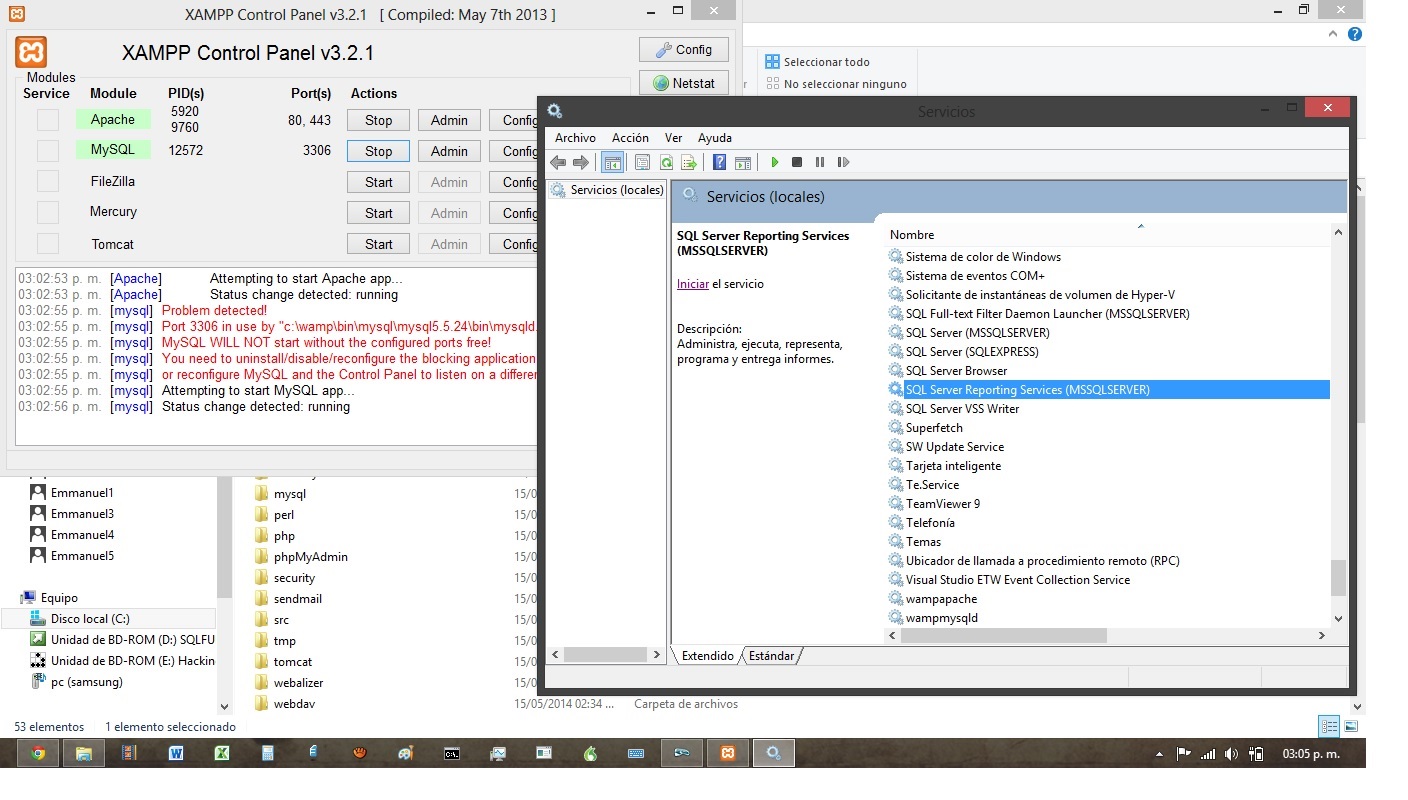Viewport: 1408px width, 800px height.
Task: Click the help question mark icon in Explorer
Action: pyautogui.click(x=1355, y=34)
